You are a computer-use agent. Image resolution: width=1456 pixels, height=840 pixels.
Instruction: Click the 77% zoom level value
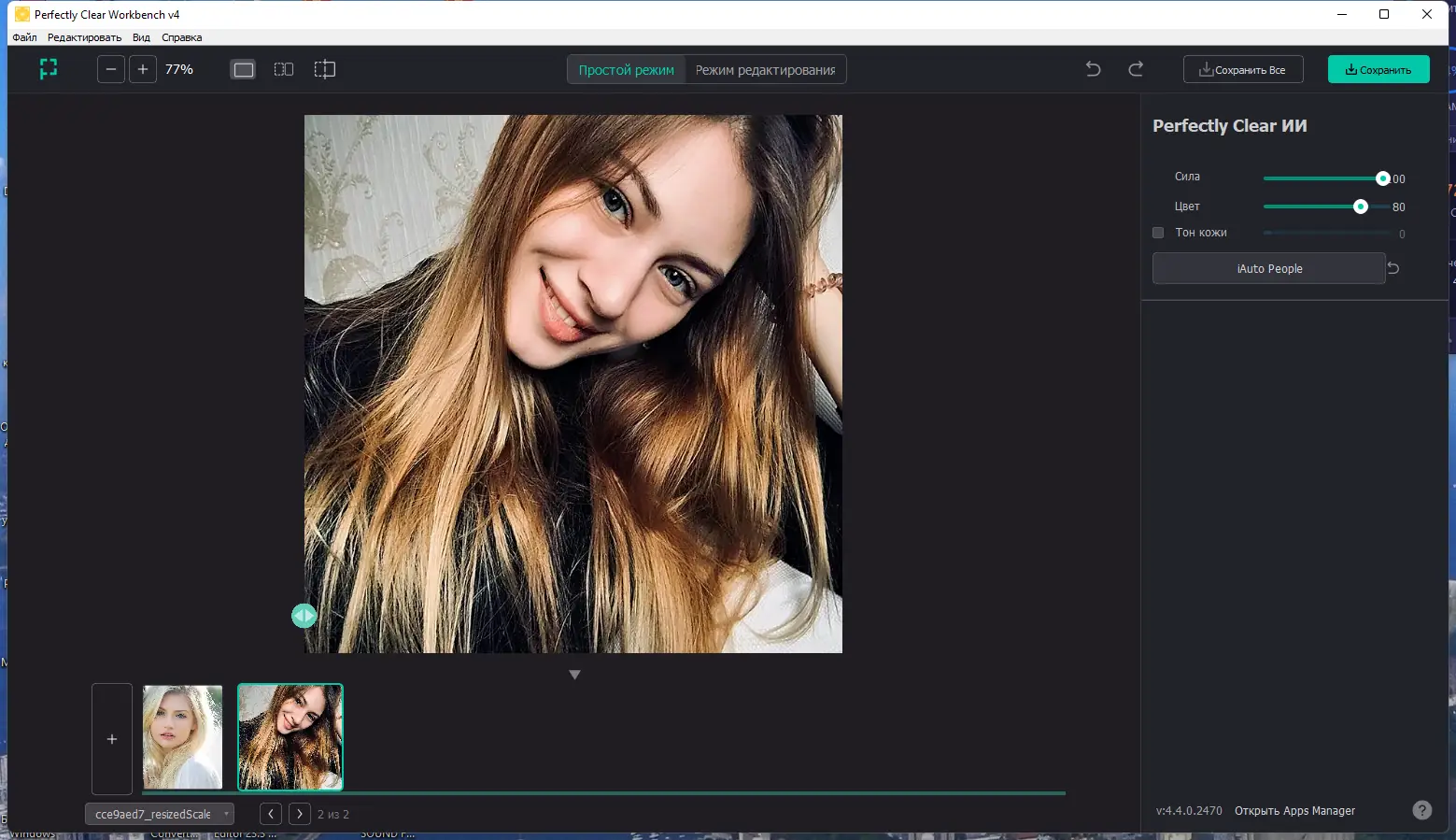click(x=179, y=69)
